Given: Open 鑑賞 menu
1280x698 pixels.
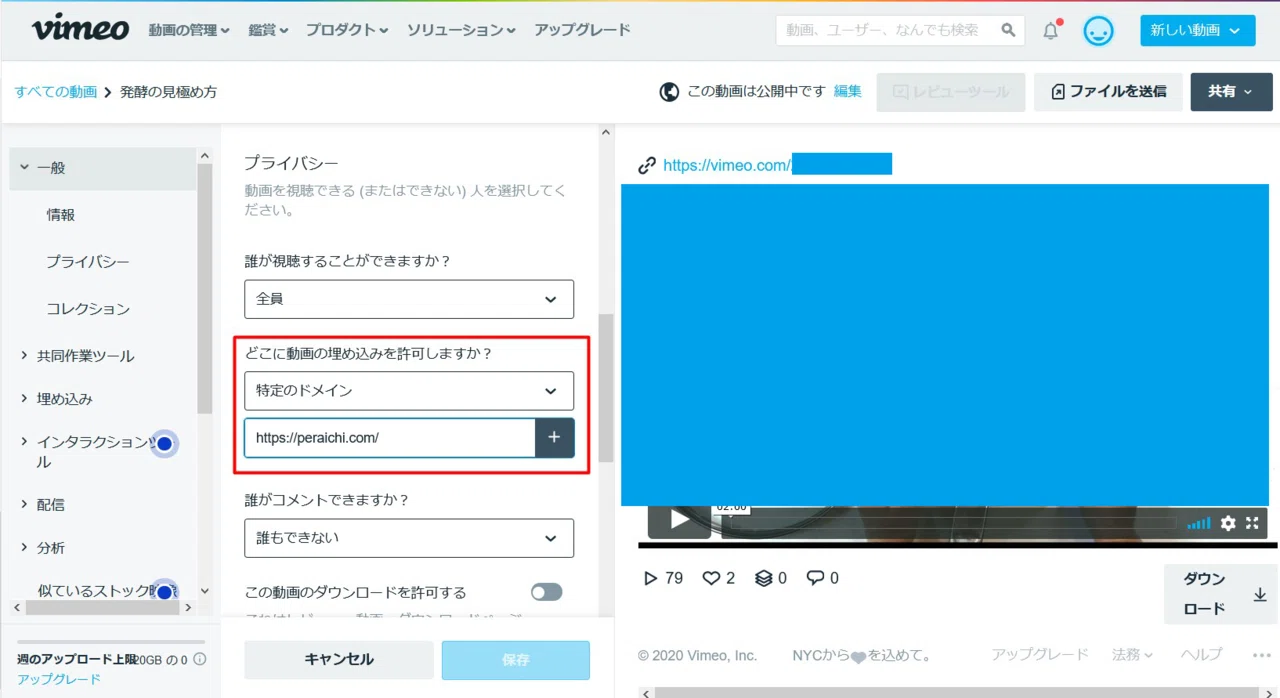Looking at the screenshot, I should (x=268, y=30).
